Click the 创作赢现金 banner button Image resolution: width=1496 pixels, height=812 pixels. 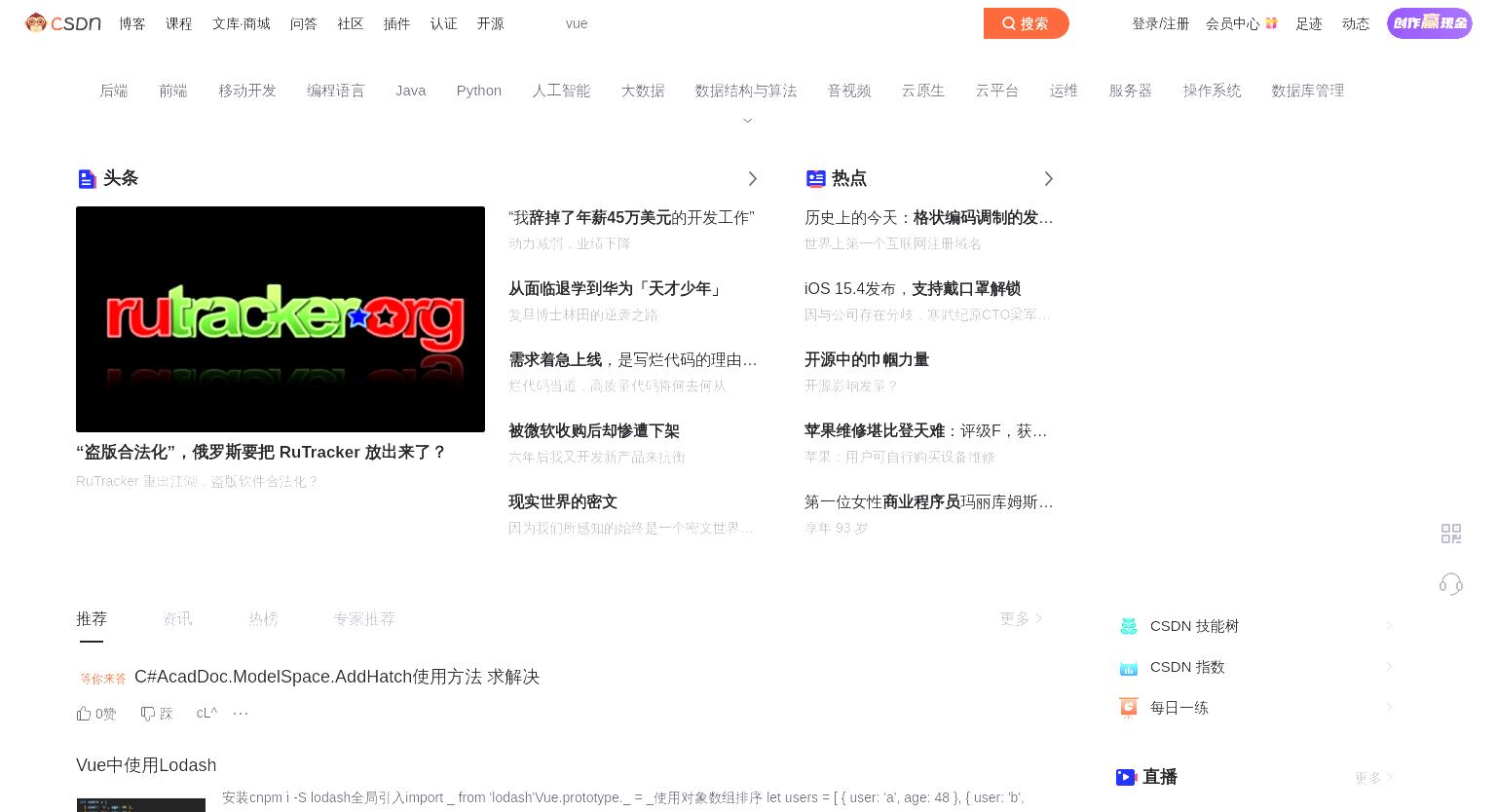[x=1430, y=22]
